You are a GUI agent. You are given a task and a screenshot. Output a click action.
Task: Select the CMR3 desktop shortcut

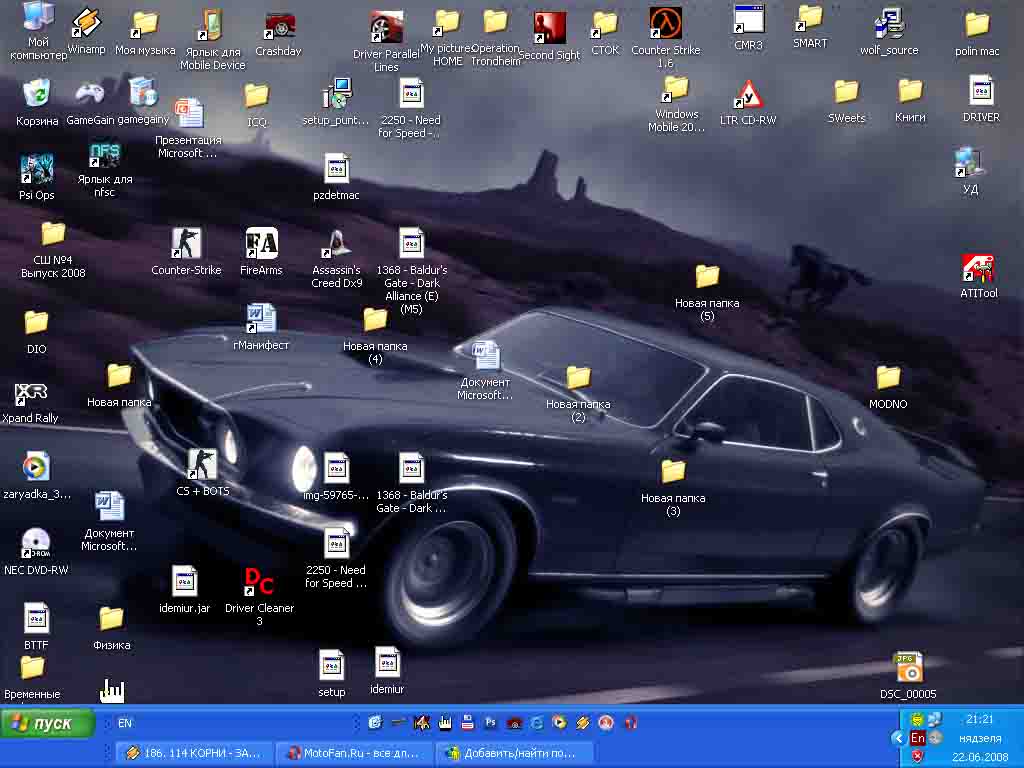(x=748, y=20)
